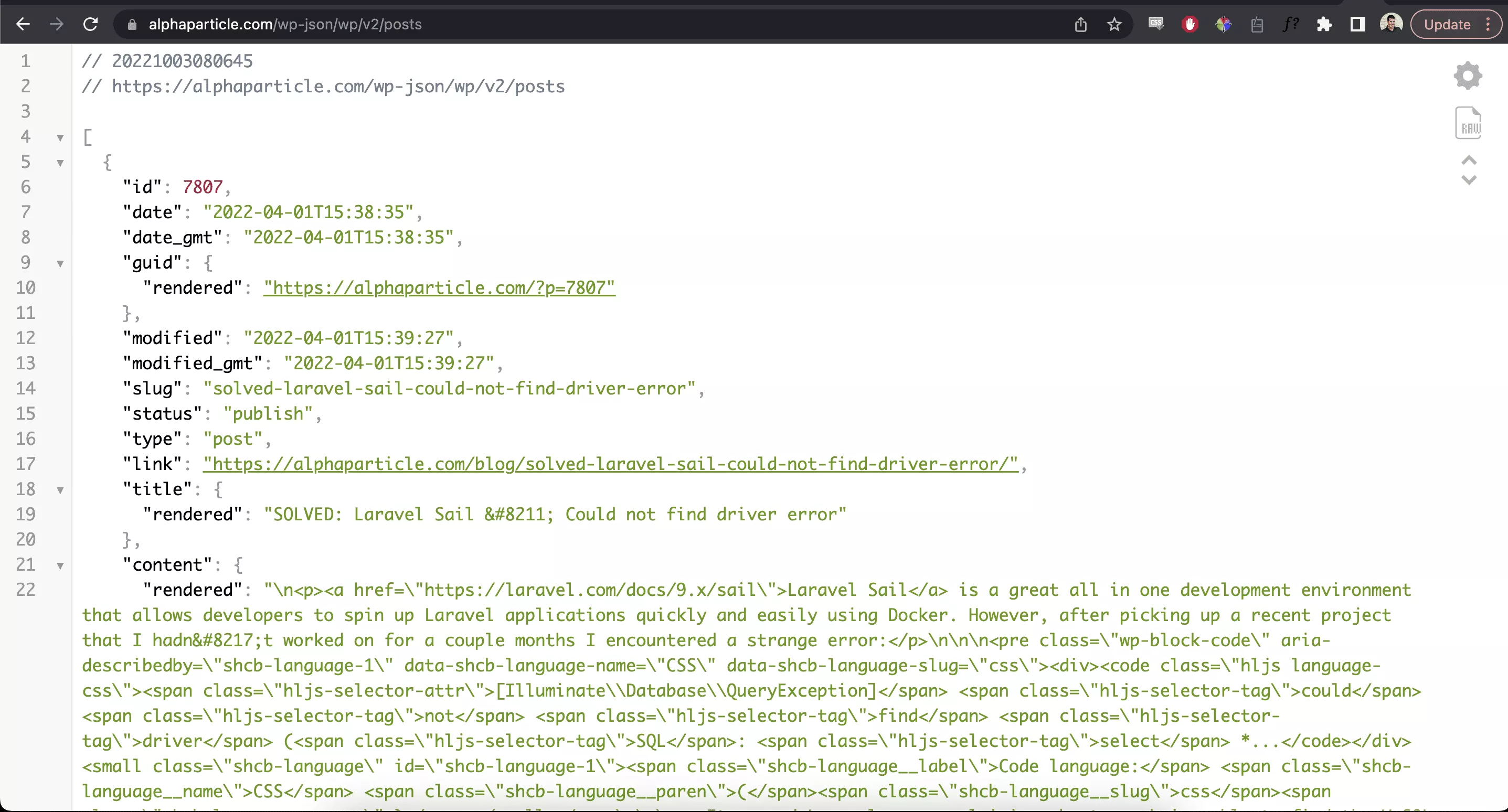Collapse the content object on line 21

pos(60,566)
